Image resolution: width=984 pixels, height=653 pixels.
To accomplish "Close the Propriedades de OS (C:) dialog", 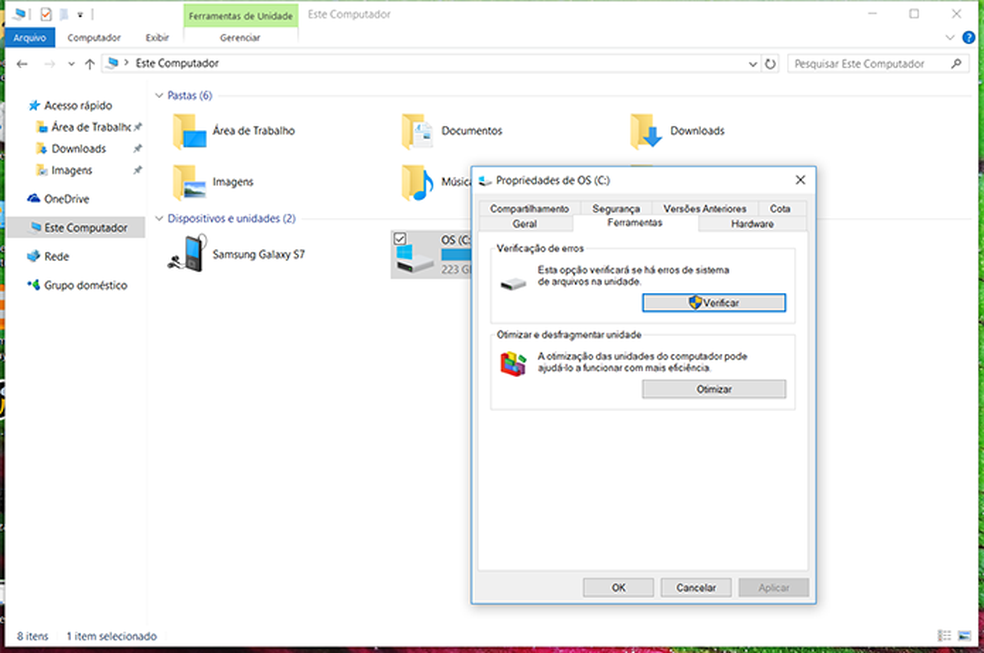I will click(x=800, y=180).
